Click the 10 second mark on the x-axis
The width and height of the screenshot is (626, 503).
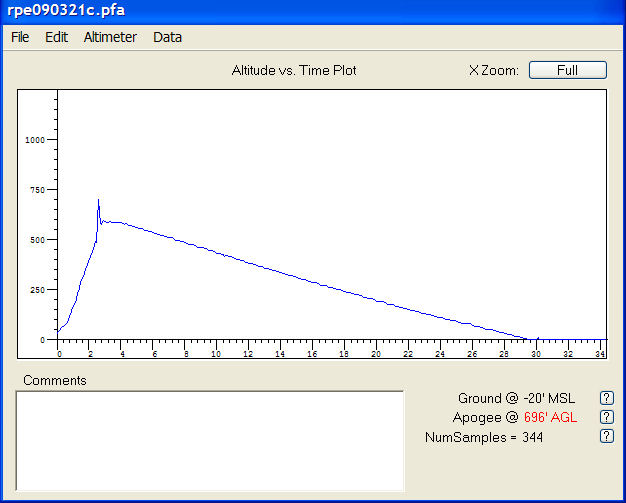point(216,354)
